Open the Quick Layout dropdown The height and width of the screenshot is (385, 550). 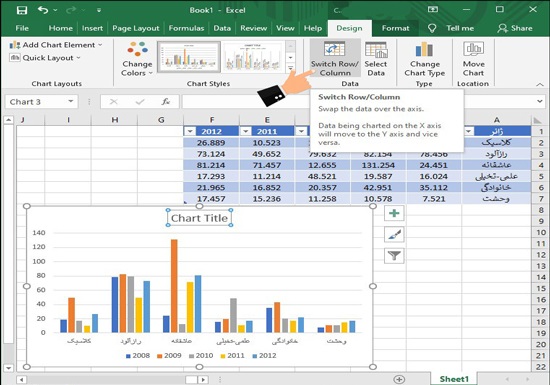click(45, 58)
